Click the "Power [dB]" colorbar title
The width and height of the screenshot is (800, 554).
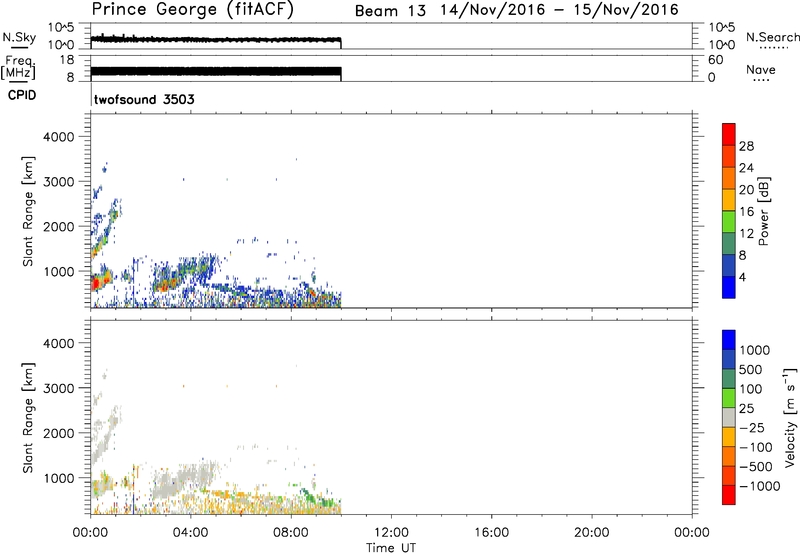(763, 211)
